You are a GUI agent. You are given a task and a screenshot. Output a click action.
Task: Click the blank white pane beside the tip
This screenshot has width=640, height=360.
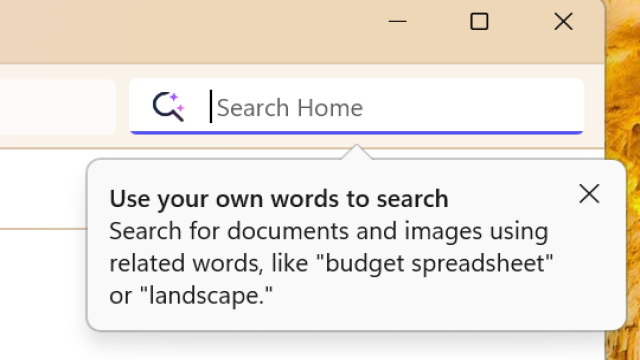(x=43, y=294)
